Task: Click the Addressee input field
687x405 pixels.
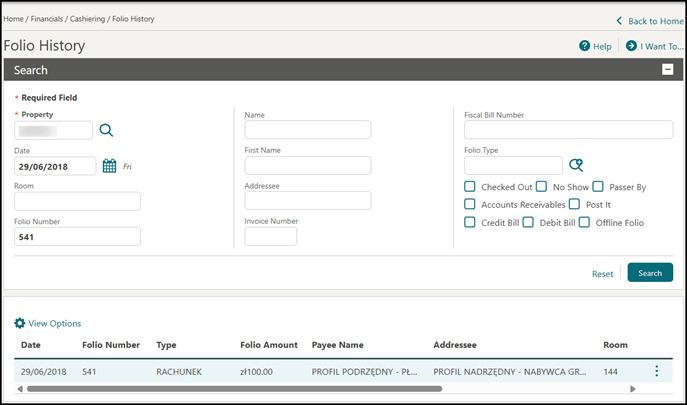Action: (x=308, y=201)
